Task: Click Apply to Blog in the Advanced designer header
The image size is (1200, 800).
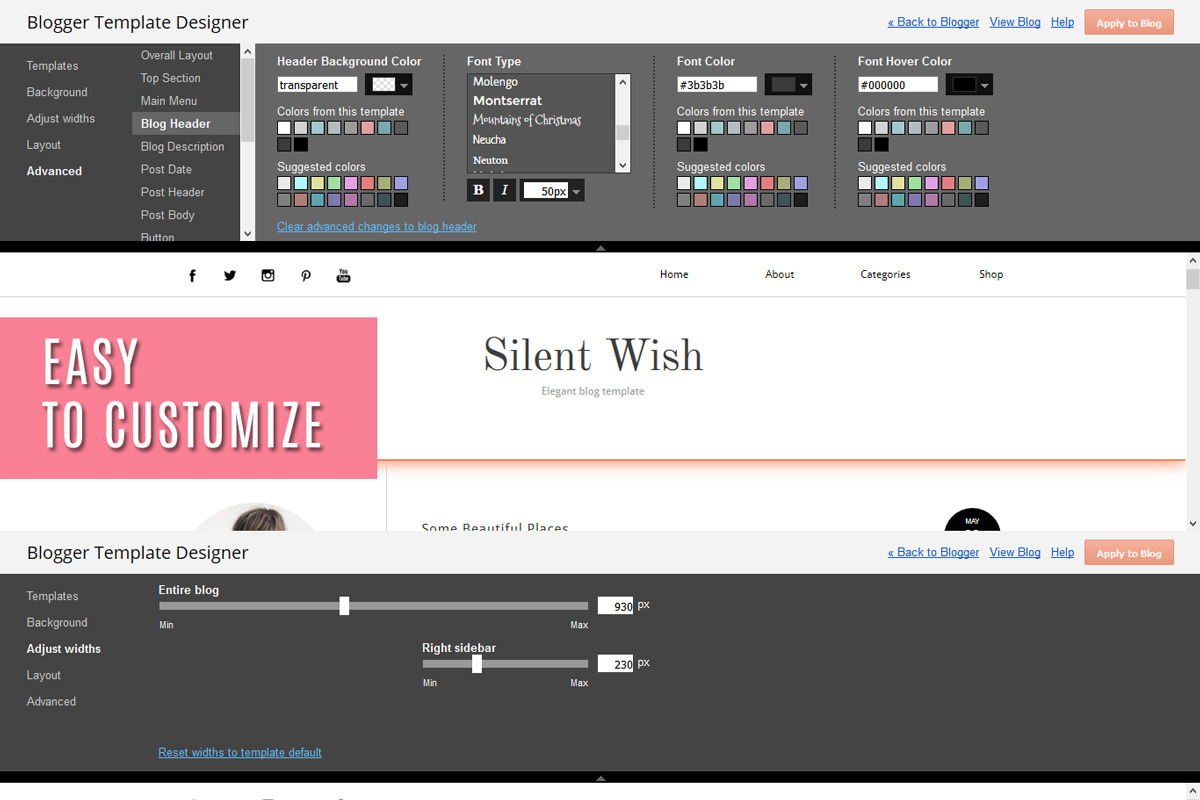Action: pyautogui.click(x=1129, y=23)
